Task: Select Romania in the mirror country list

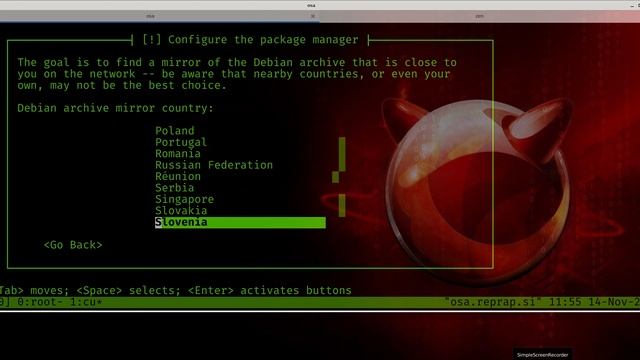Action: coord(178,153)
